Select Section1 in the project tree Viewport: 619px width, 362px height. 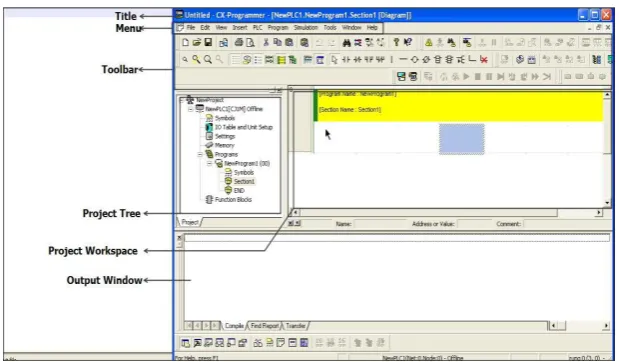click(244, 182)
